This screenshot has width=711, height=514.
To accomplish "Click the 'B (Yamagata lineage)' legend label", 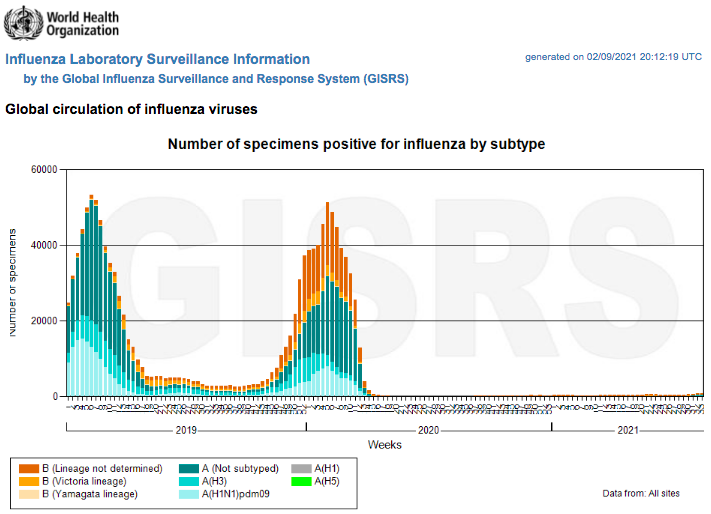I will coord(90,494).
